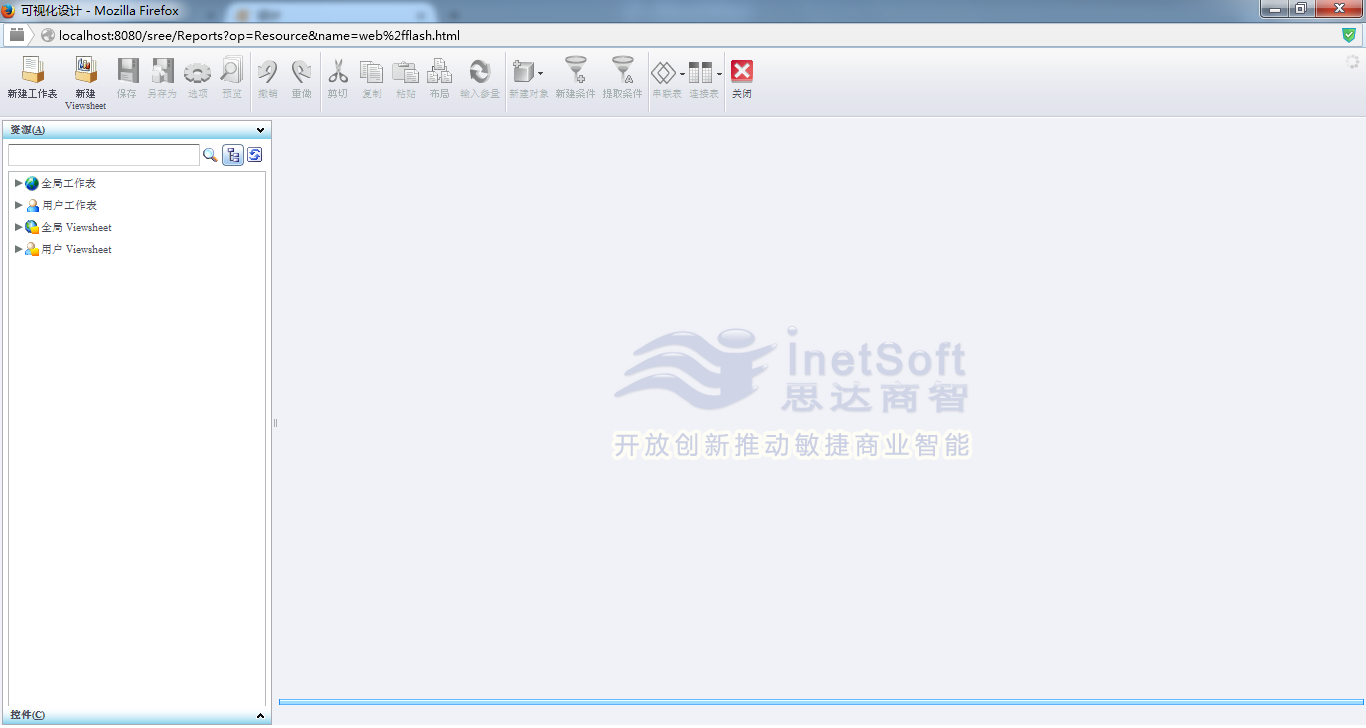Viewport: 1366px width, 728px height.
Task: Click the 串联表 (concatenate tables) icon
Action: [x=664, y=72]
